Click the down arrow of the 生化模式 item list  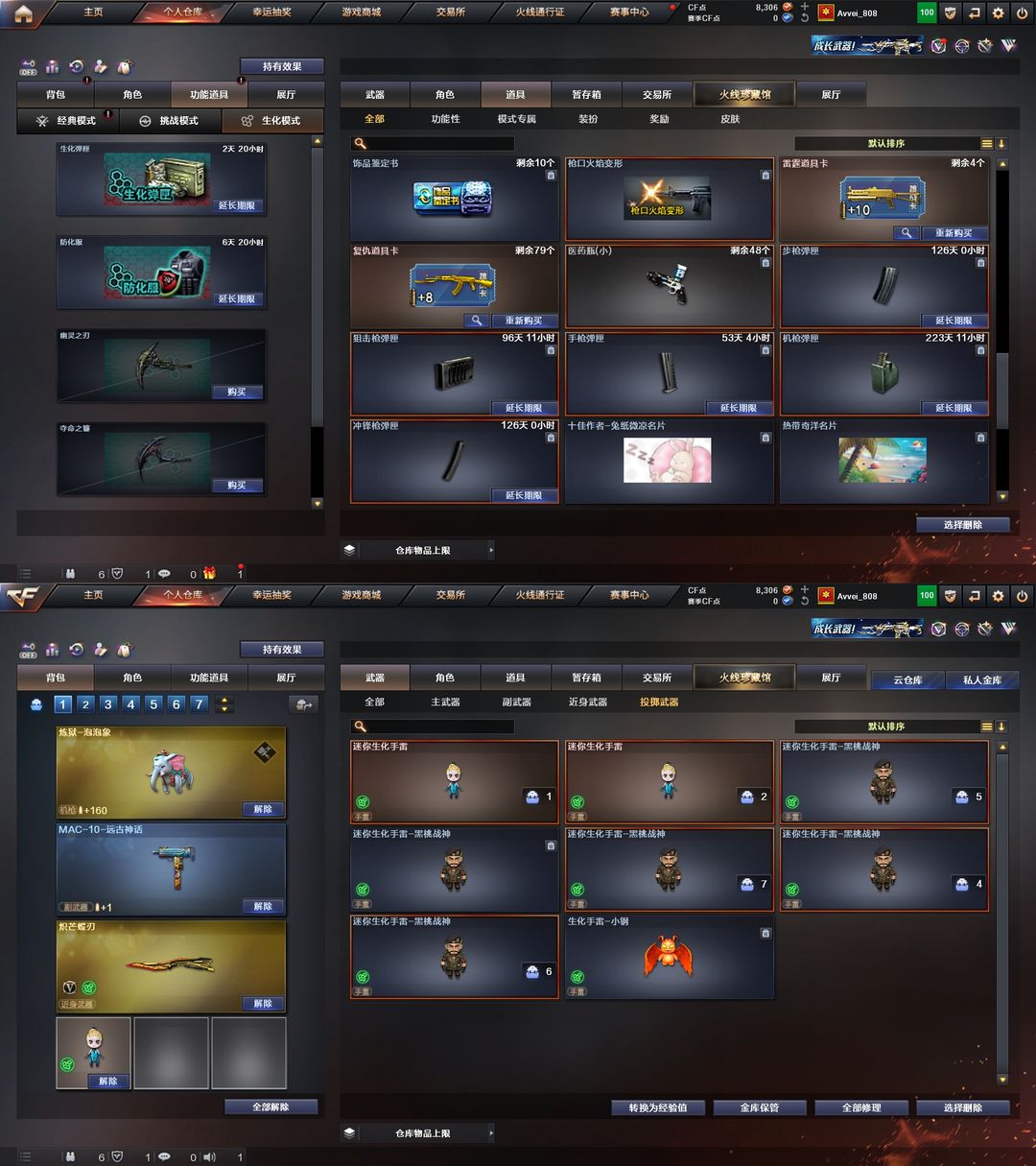[x=318, y=503]
